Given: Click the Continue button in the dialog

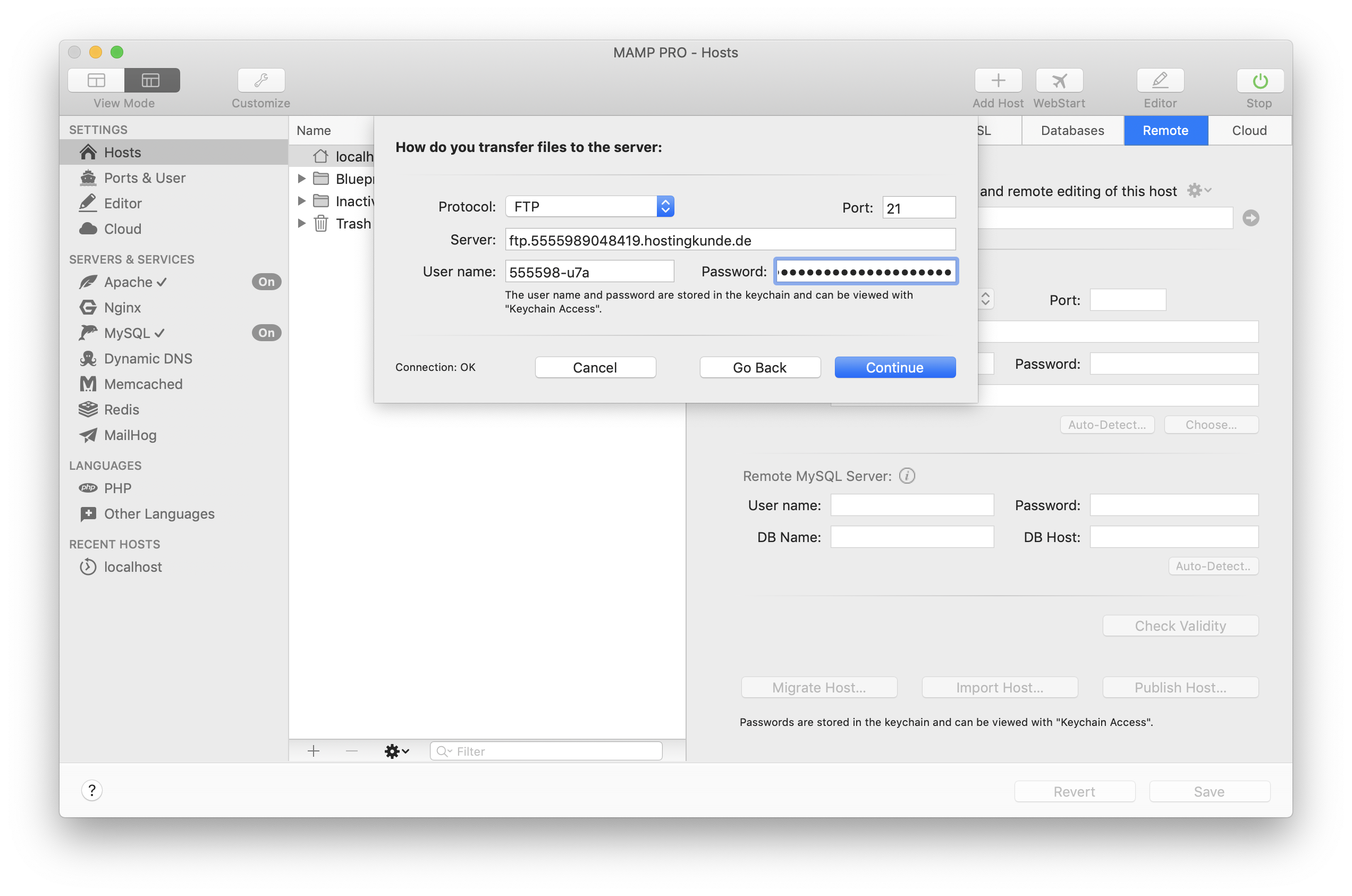Looking at the screenshot, I should point(894,367).
